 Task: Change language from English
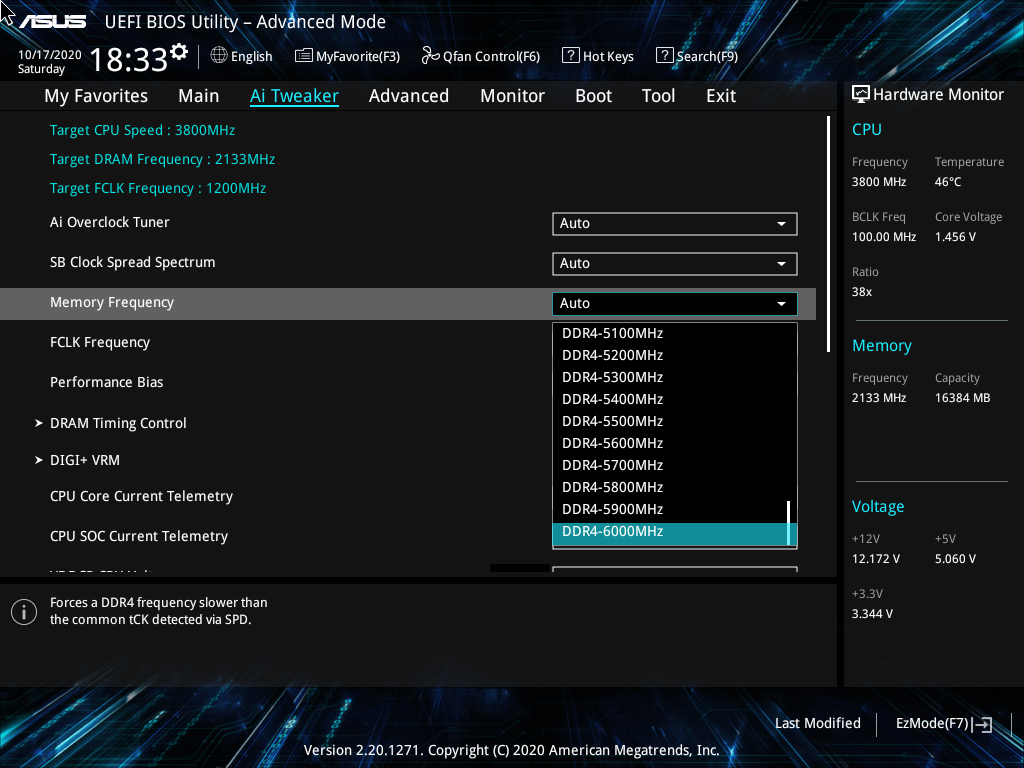[x=251, y=56]
